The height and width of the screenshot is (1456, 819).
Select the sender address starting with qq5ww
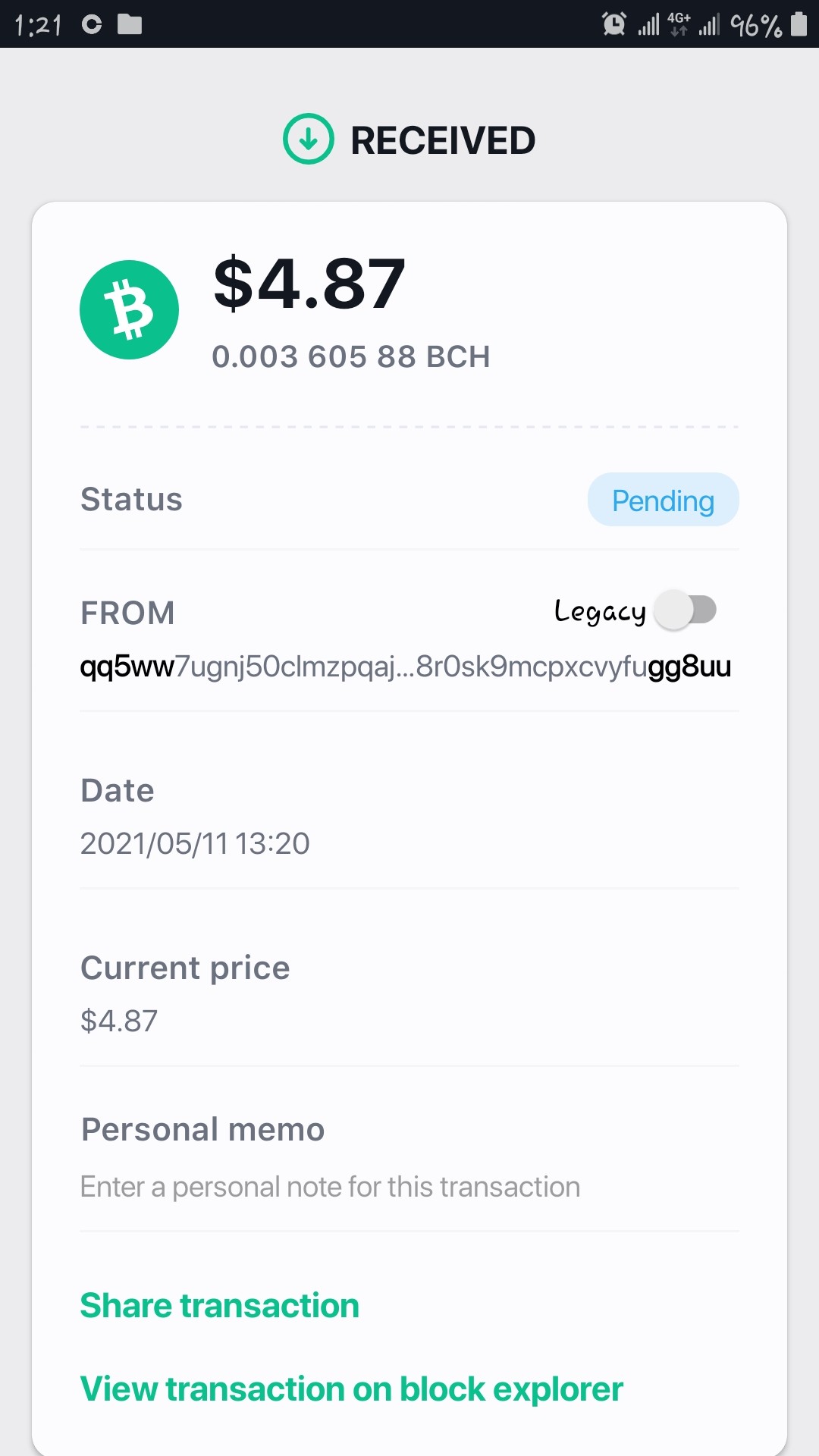pyautogui.click(x=406, y=667)
